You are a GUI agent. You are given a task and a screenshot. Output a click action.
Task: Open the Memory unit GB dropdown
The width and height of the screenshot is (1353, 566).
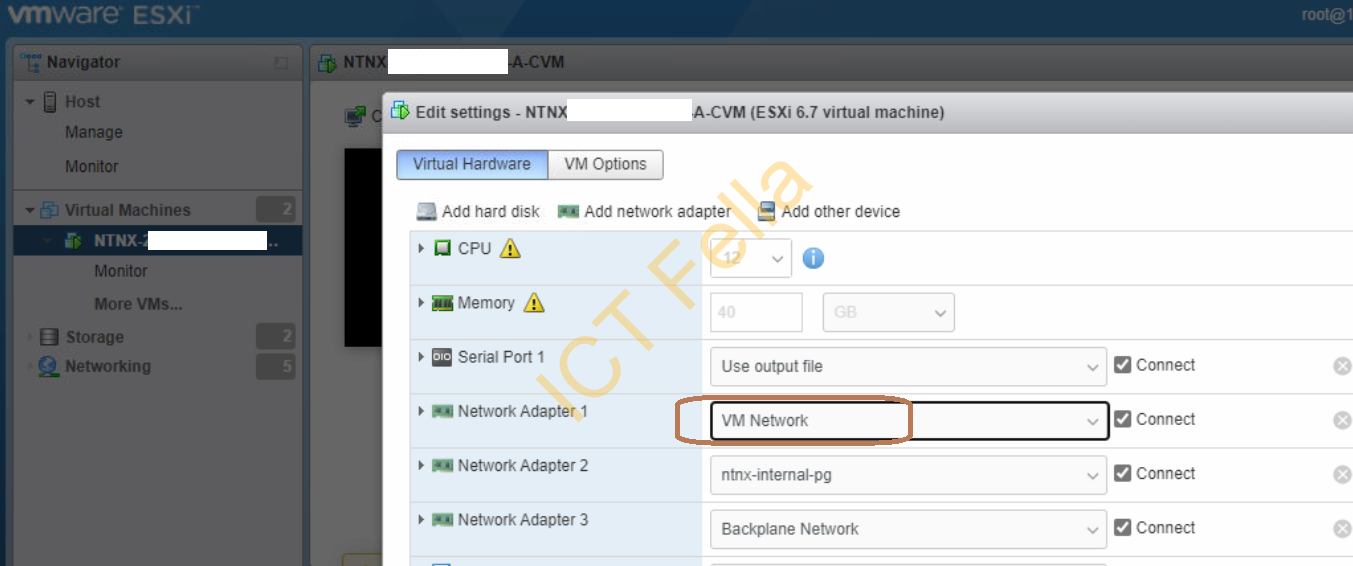tap(888, 312)
